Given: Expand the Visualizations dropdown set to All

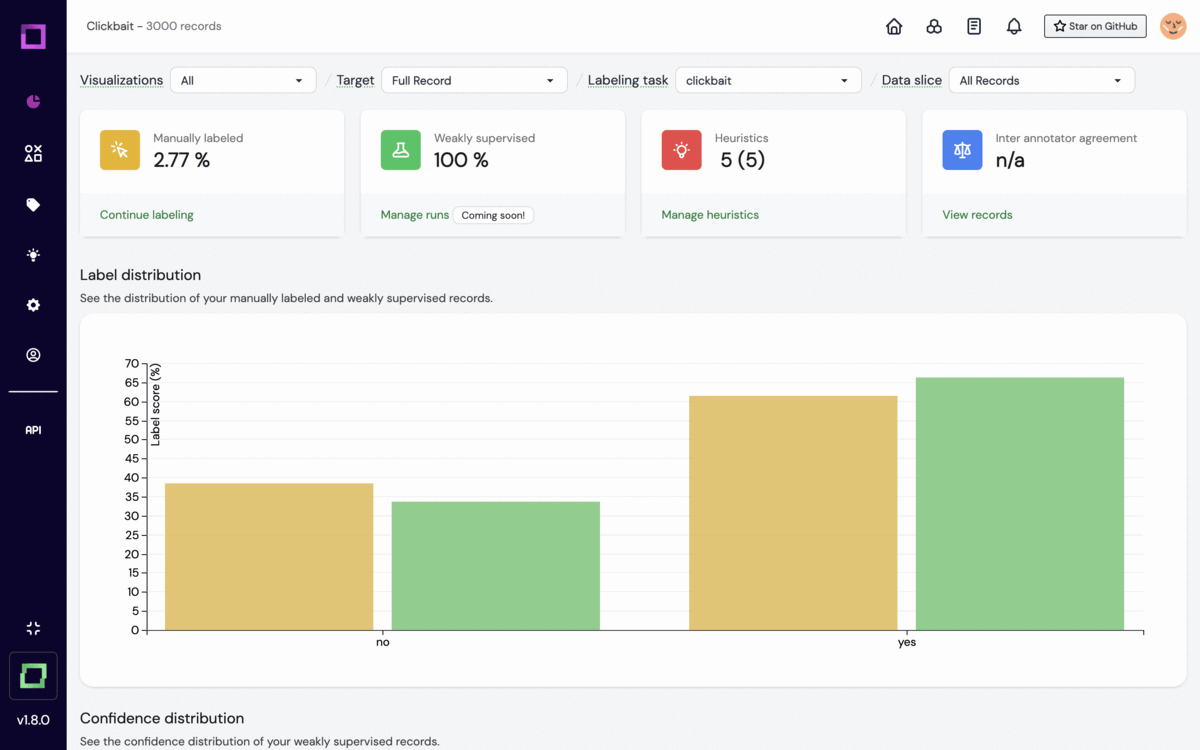Looking at the screenshot, I should (243, 81).
